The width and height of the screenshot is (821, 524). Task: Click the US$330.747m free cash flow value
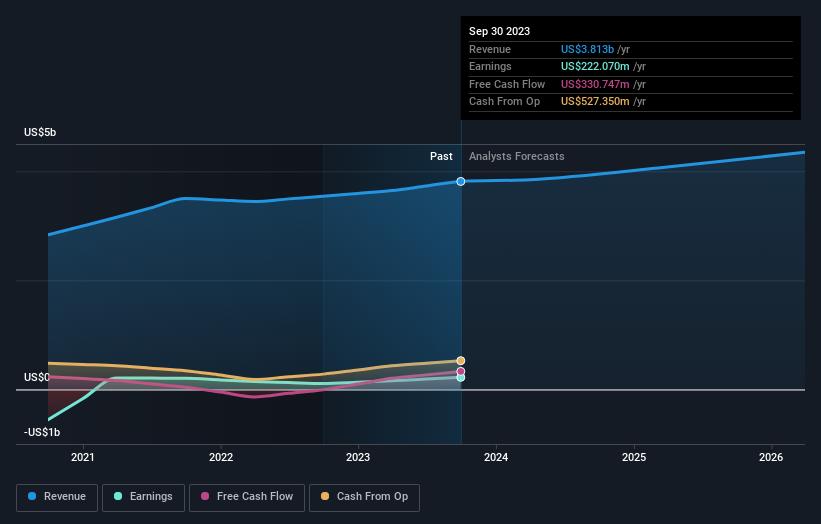point(595,84)
